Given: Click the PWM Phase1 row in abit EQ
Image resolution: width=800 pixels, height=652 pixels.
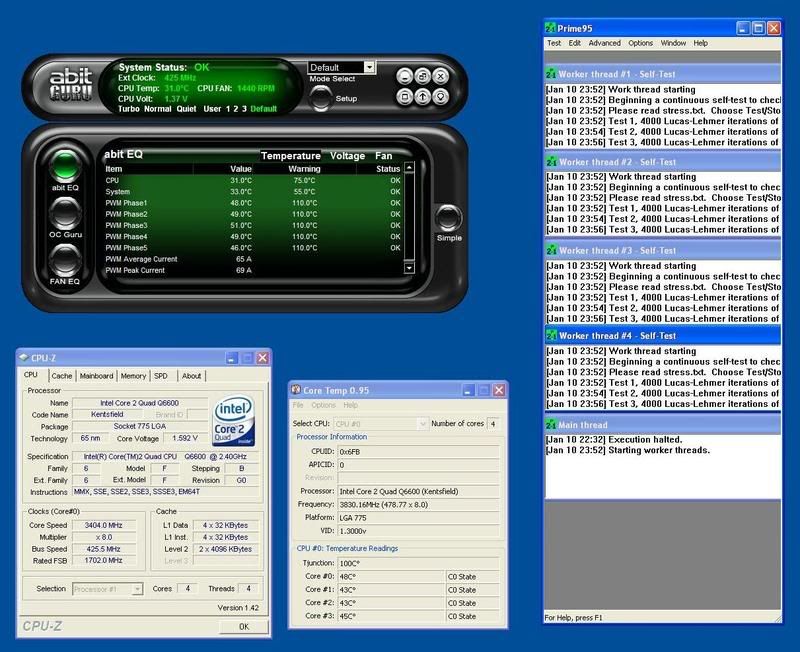Looking at the screenshot, I should point(253,203).
